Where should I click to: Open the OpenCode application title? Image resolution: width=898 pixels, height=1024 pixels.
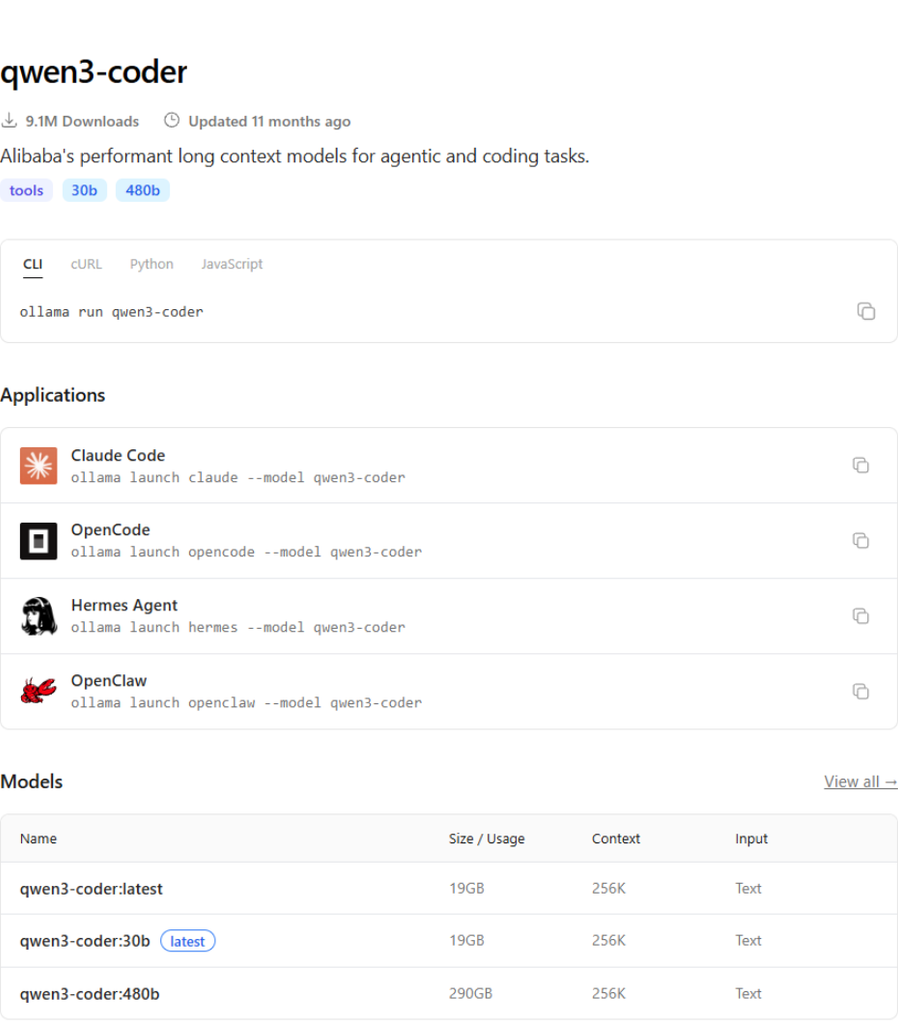click(x=110, y=530)
